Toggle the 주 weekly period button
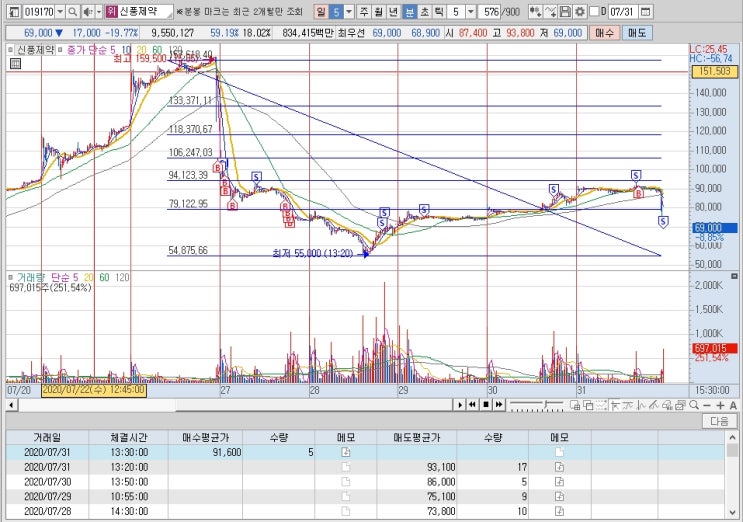This screenshot has height=522, width=743. click(x=363, y=12)
